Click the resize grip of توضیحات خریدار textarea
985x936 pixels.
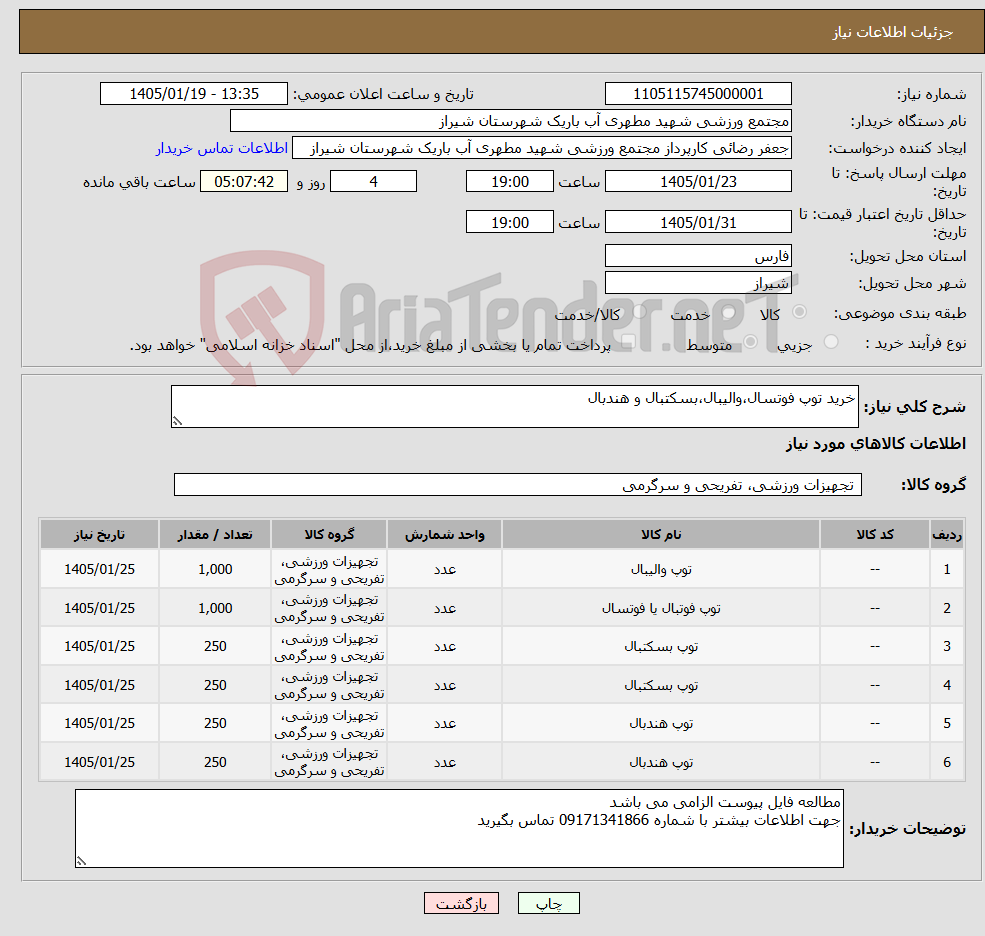point(81,861)
